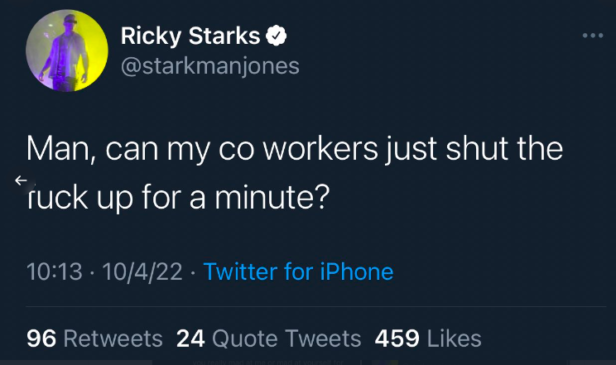Open Ricky Starks' circular profile picture
This screenshot has width=616, height=365.
(x=67, y=51)
